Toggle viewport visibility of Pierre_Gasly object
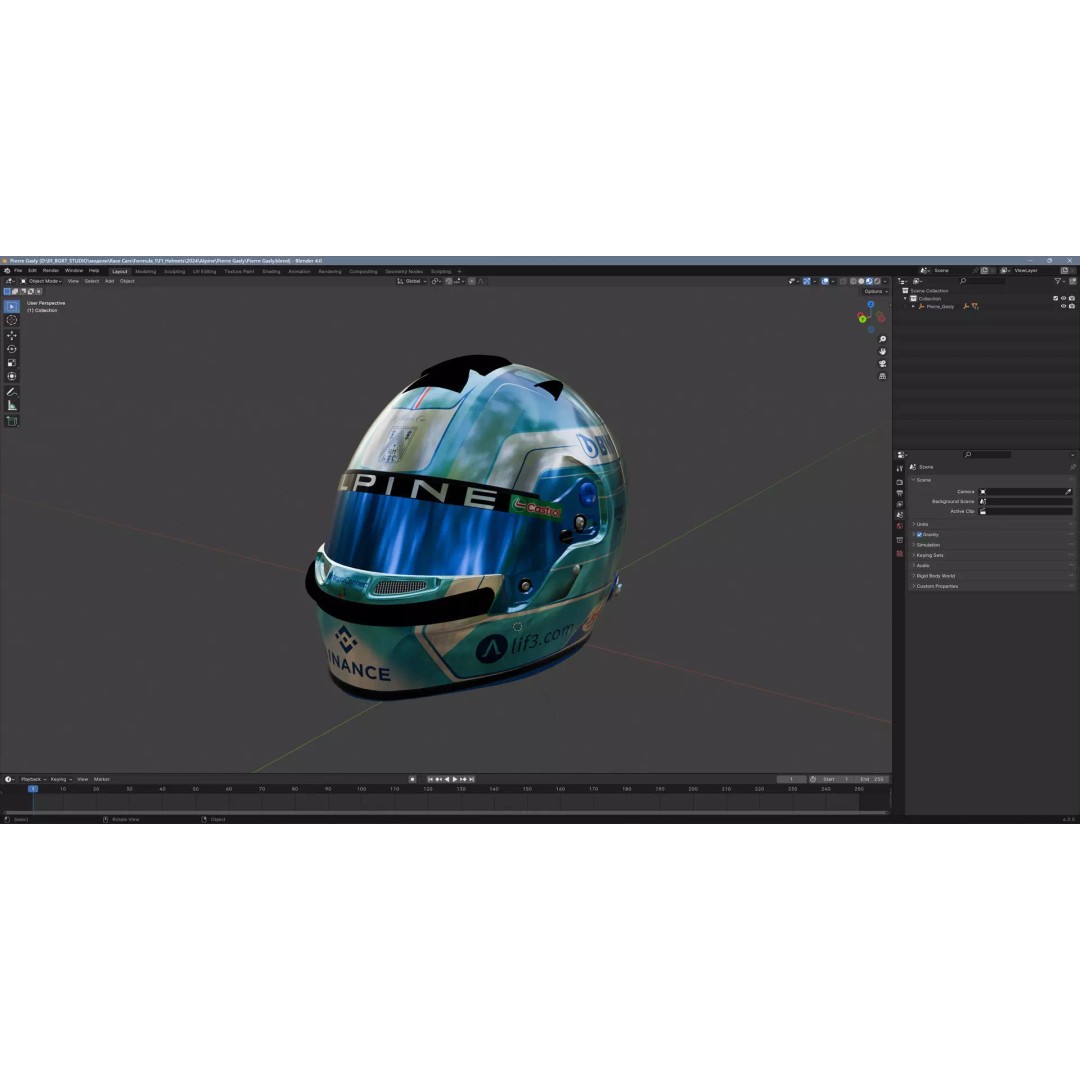Screen dimensions: 1080x1080 click(x=1063, y=306)
